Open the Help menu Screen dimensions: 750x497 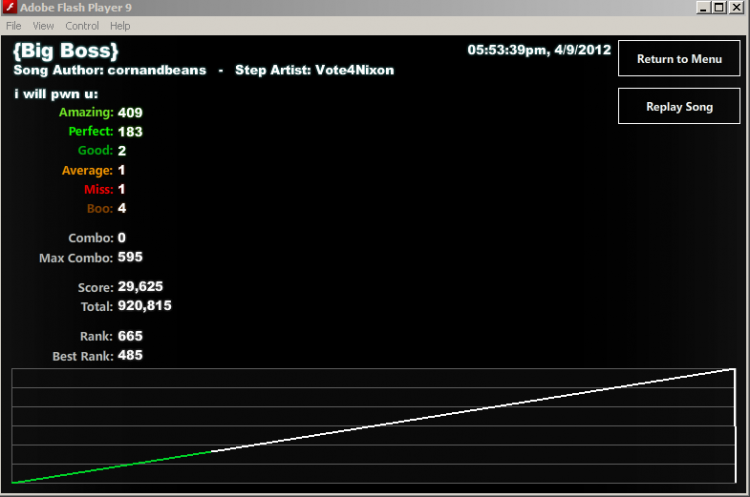pos(120,26)
